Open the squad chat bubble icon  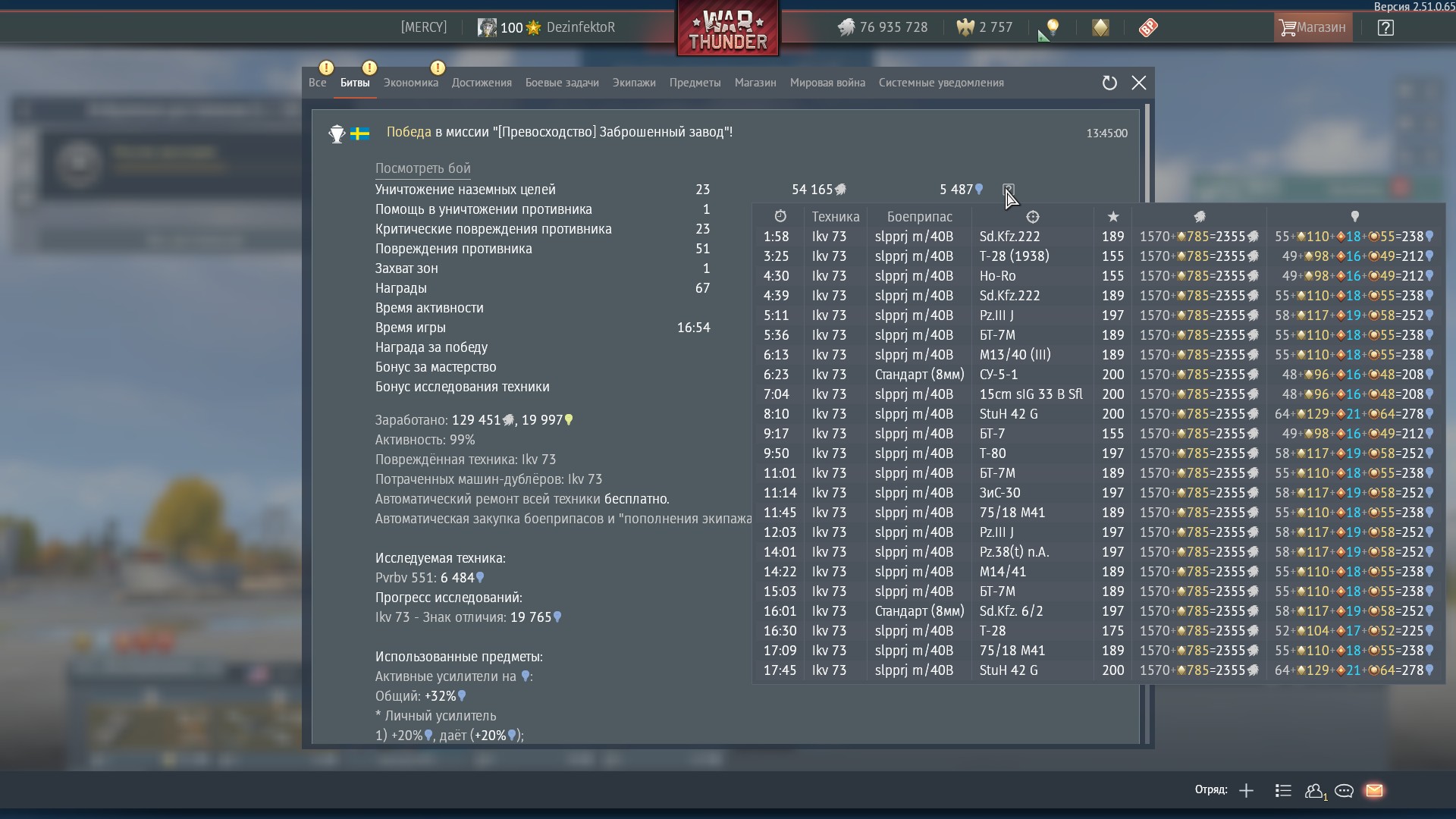tap(1344, 791)
